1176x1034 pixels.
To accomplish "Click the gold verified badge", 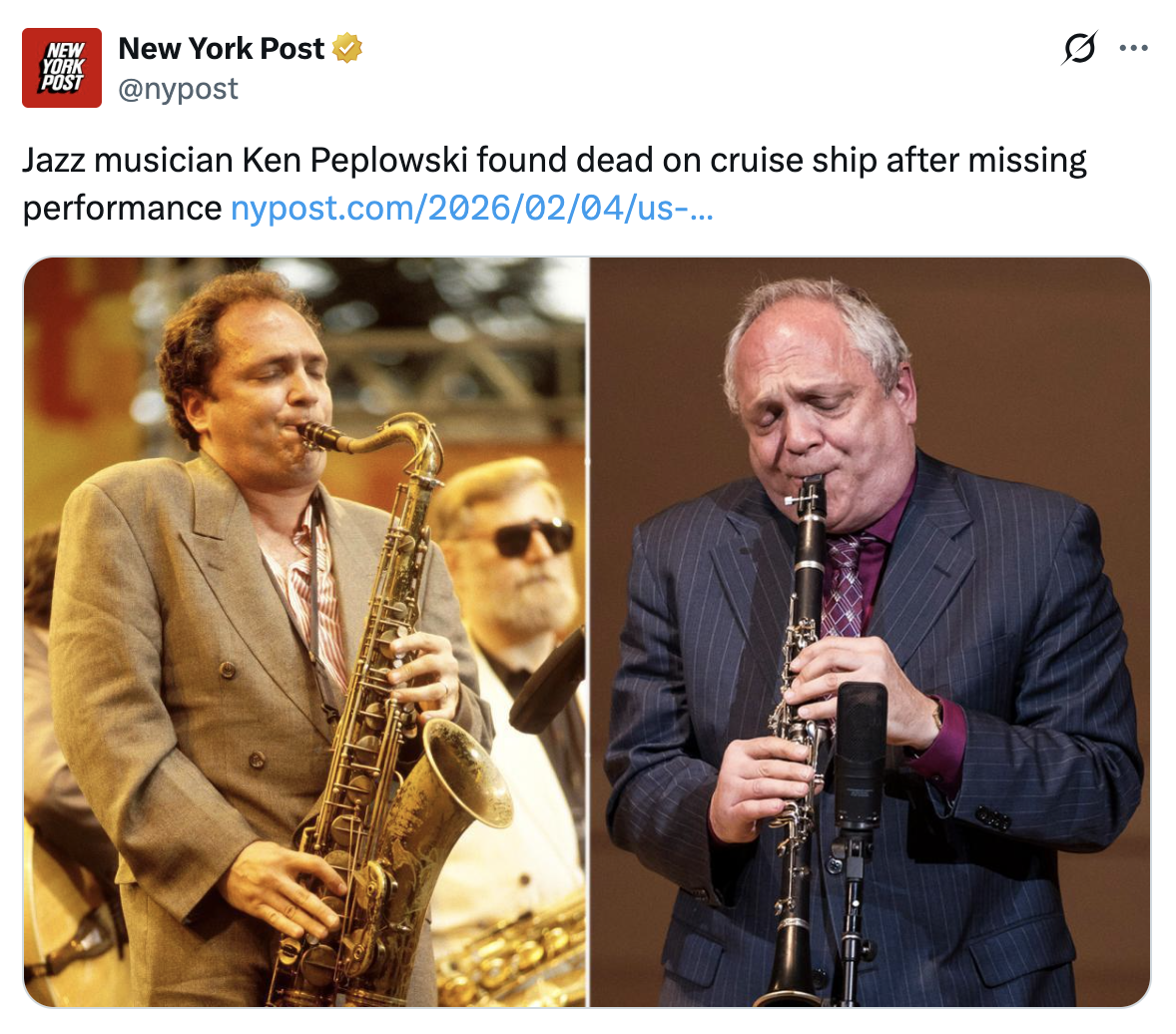I will tap(346, 49).
